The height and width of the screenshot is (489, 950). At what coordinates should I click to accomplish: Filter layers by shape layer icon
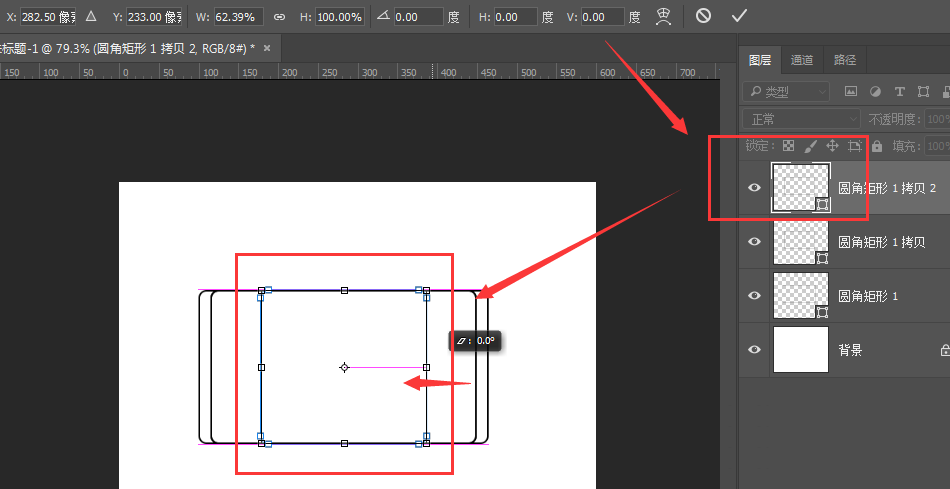[x=923, y=91]
